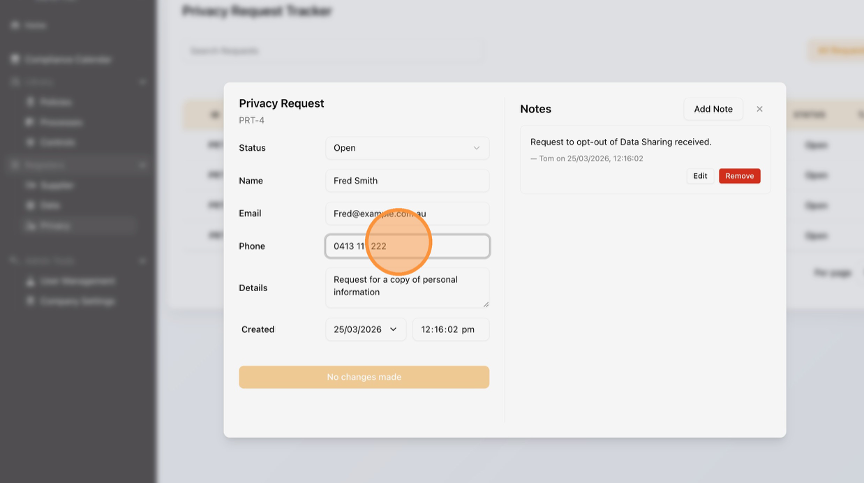Click the Details text area

(x=407, y=287)
